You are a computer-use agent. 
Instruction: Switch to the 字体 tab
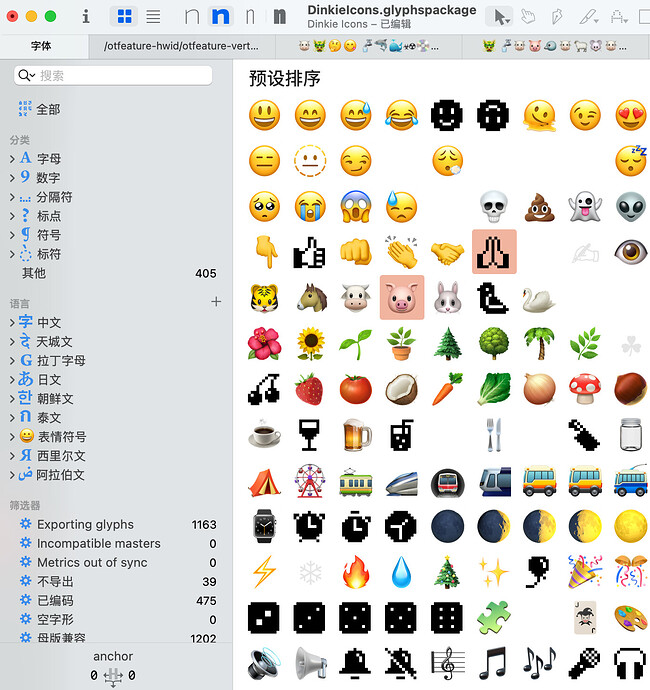(x=41, y=46)
